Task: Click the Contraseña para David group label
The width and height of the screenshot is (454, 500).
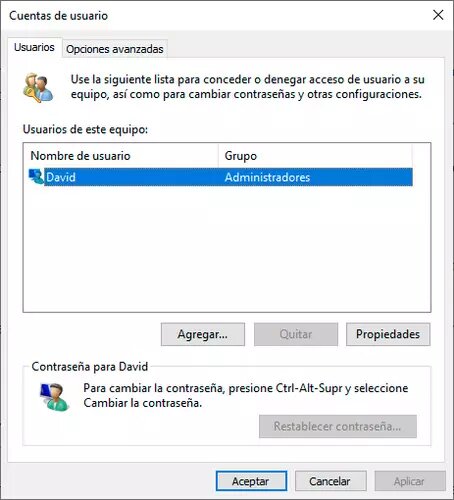Action: [90, 367]
